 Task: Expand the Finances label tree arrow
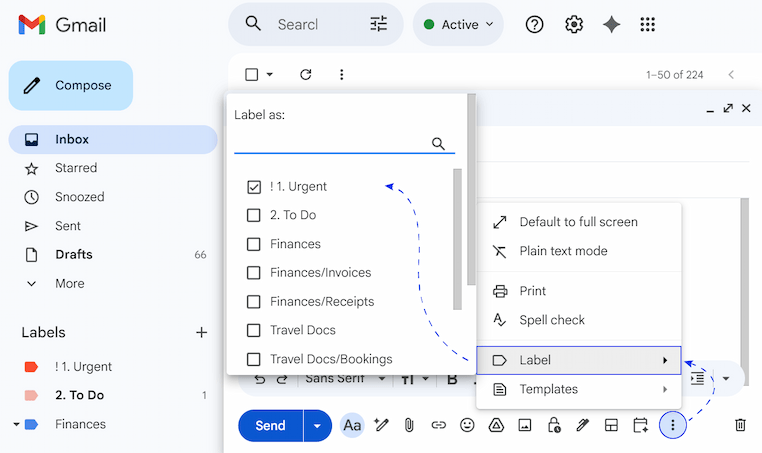point(16,424)
